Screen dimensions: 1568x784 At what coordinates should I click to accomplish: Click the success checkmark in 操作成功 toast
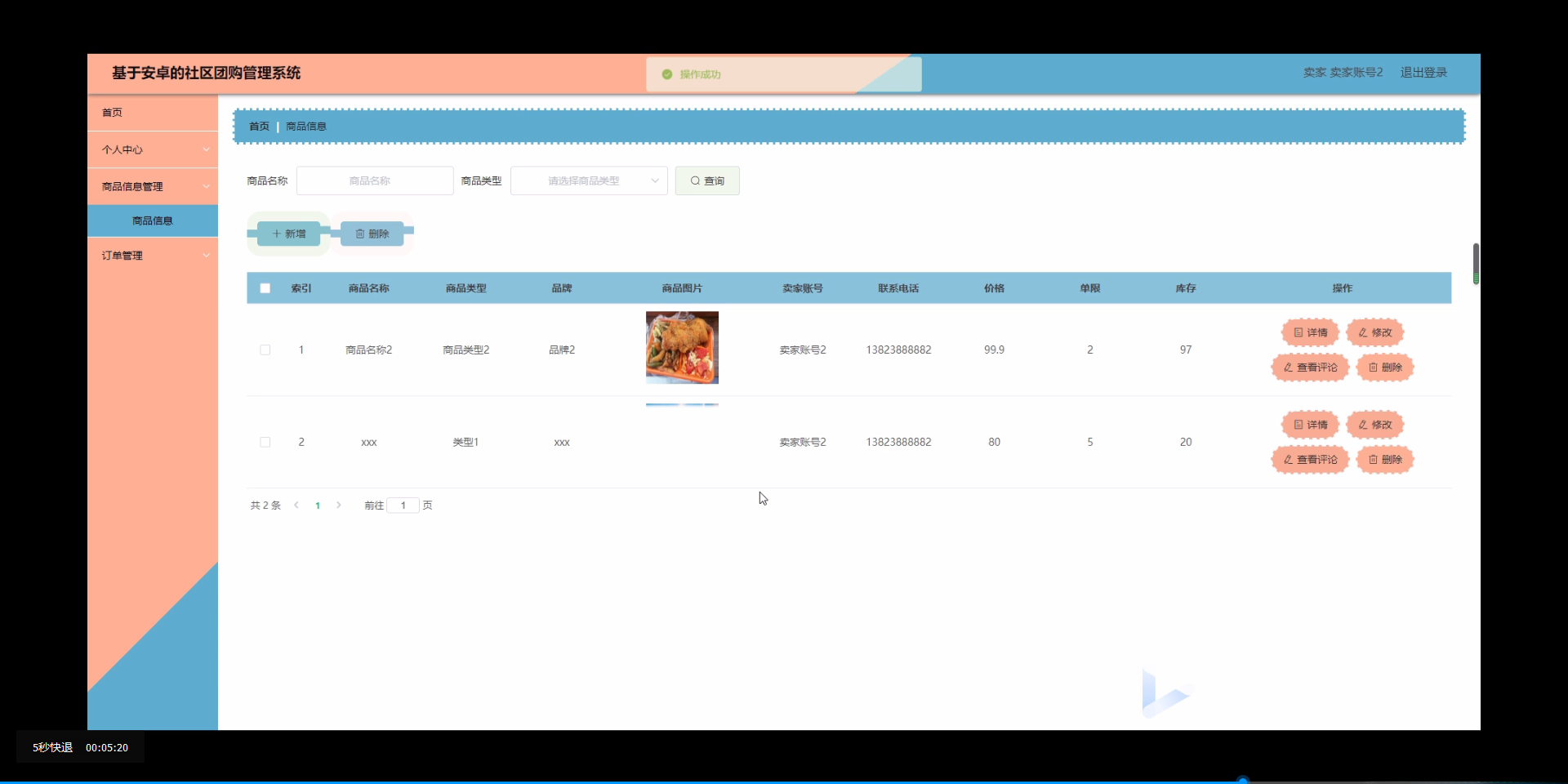pos(666,73)
